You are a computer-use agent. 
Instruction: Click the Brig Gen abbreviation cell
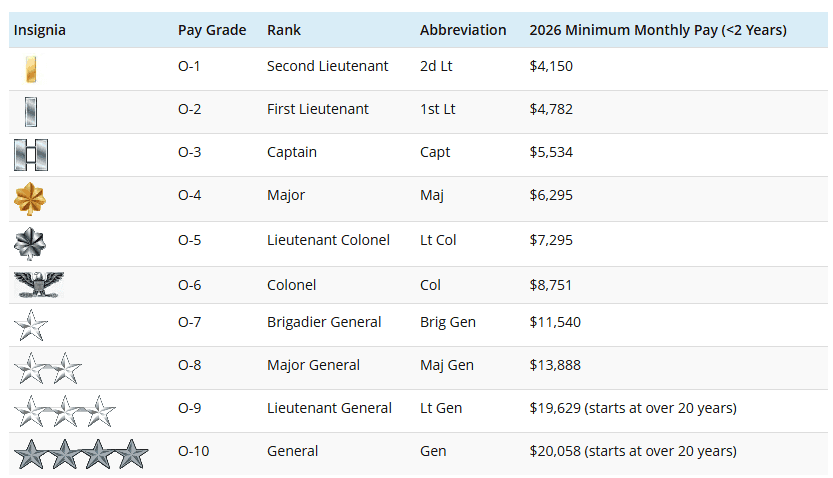(448, 322)
